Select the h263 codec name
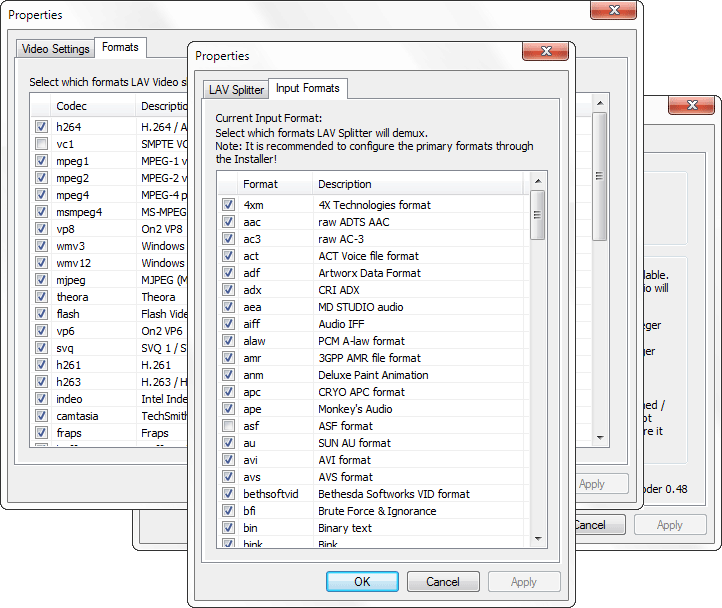This screenshot has width=722, height=608. coord(68,382)
